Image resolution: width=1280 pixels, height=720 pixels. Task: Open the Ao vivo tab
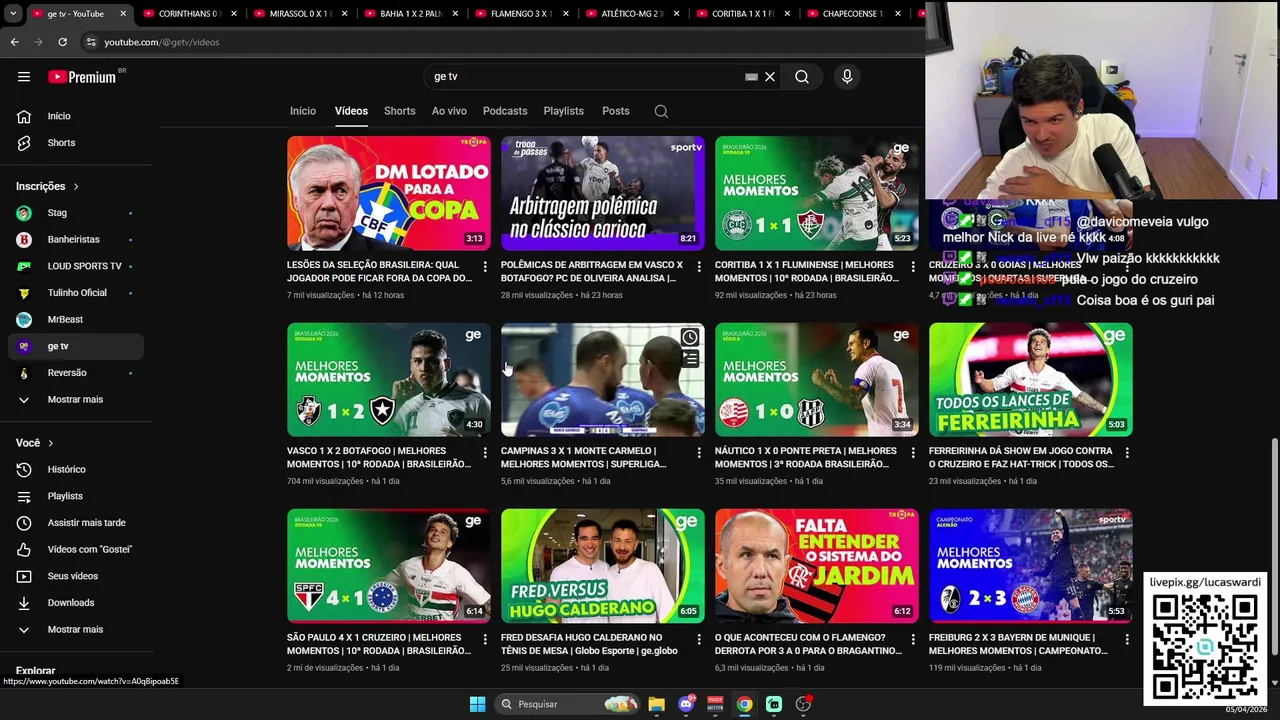[449, 111]
